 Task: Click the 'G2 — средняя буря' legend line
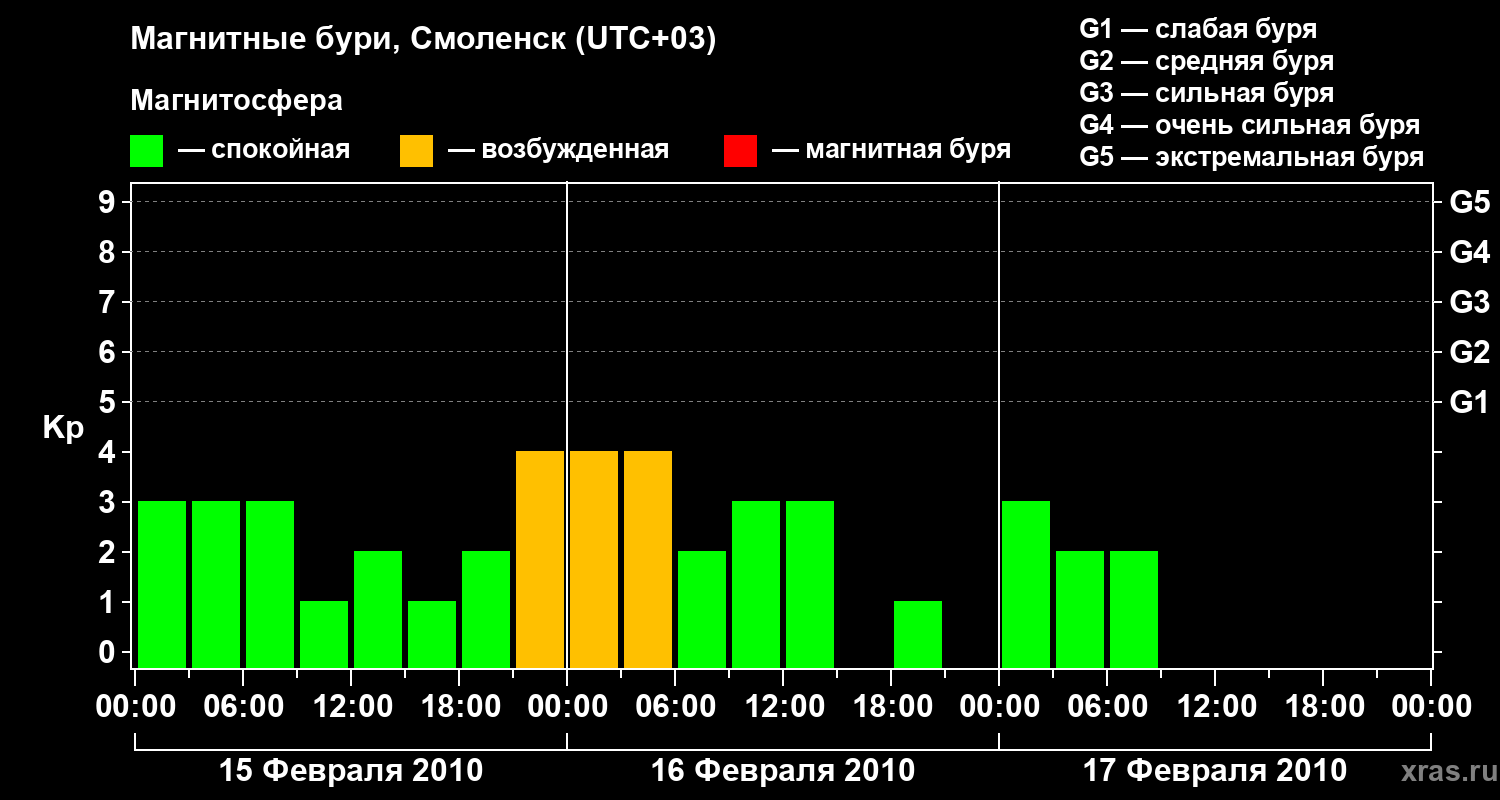click(1207, 61)
